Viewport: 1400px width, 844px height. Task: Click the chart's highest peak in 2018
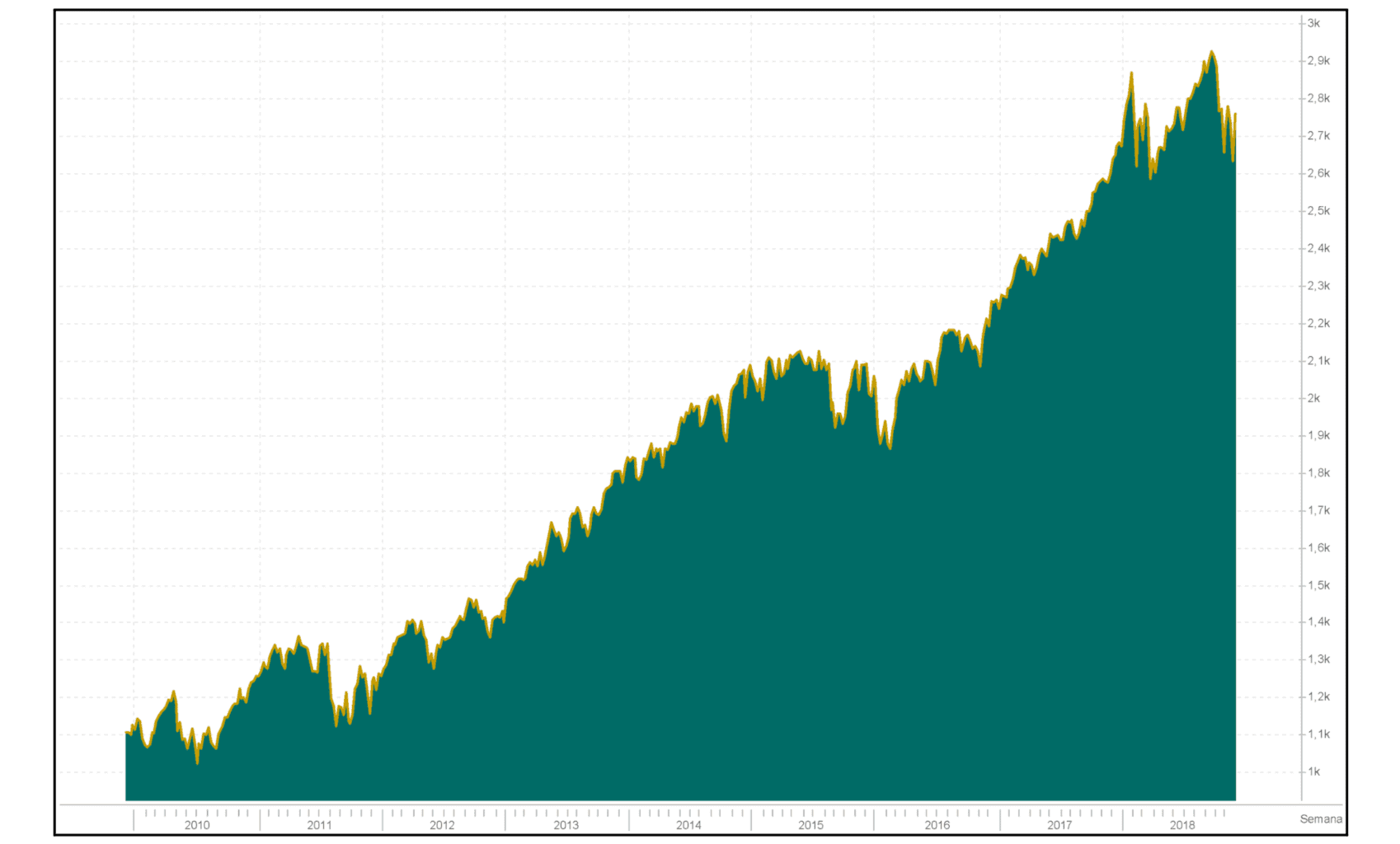(1211, 53)
